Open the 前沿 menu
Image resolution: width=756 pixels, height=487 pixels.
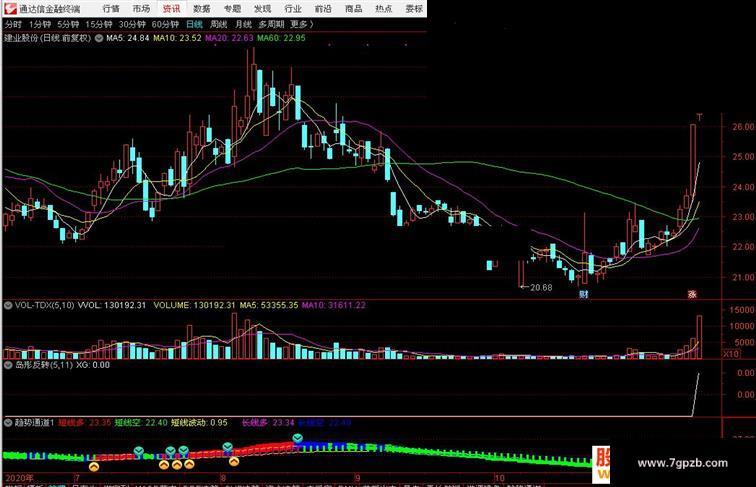323,9
